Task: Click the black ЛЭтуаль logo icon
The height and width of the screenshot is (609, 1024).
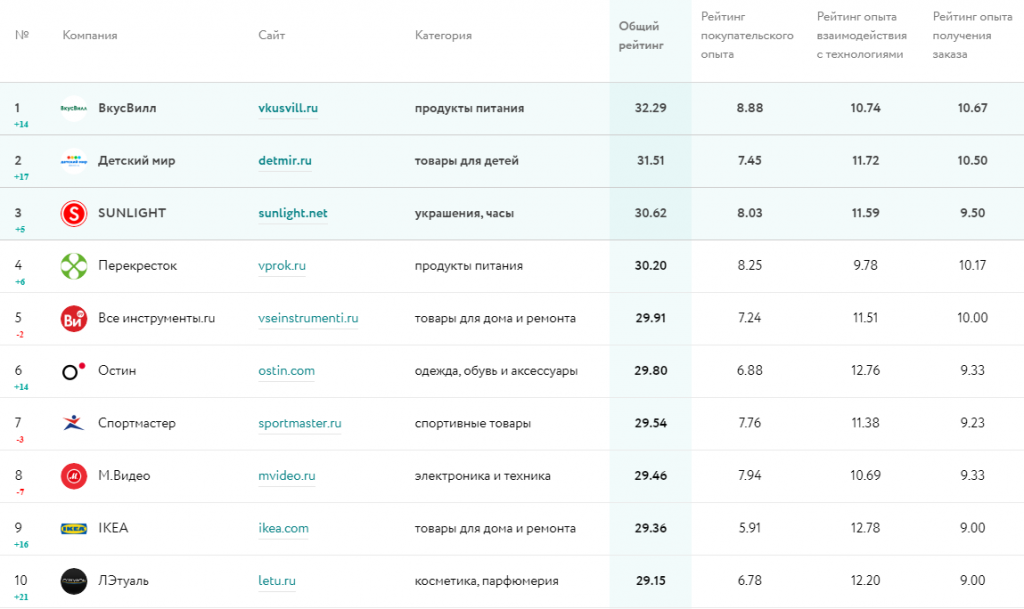Action: 74,581
